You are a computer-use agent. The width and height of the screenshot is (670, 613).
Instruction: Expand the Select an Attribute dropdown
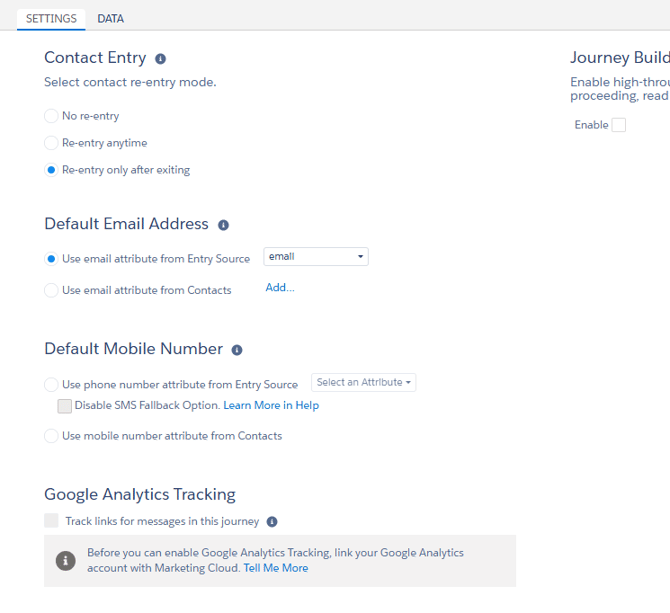pyautogui.click(x=364, y=382)
